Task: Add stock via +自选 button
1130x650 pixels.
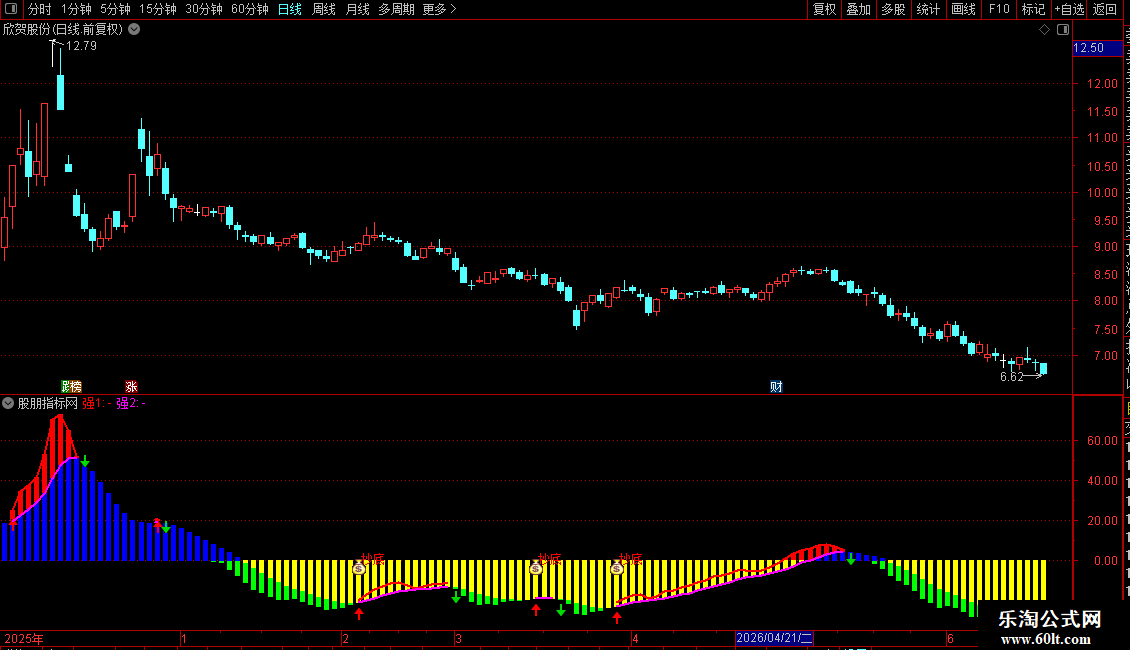Action: pos(1069,9)
